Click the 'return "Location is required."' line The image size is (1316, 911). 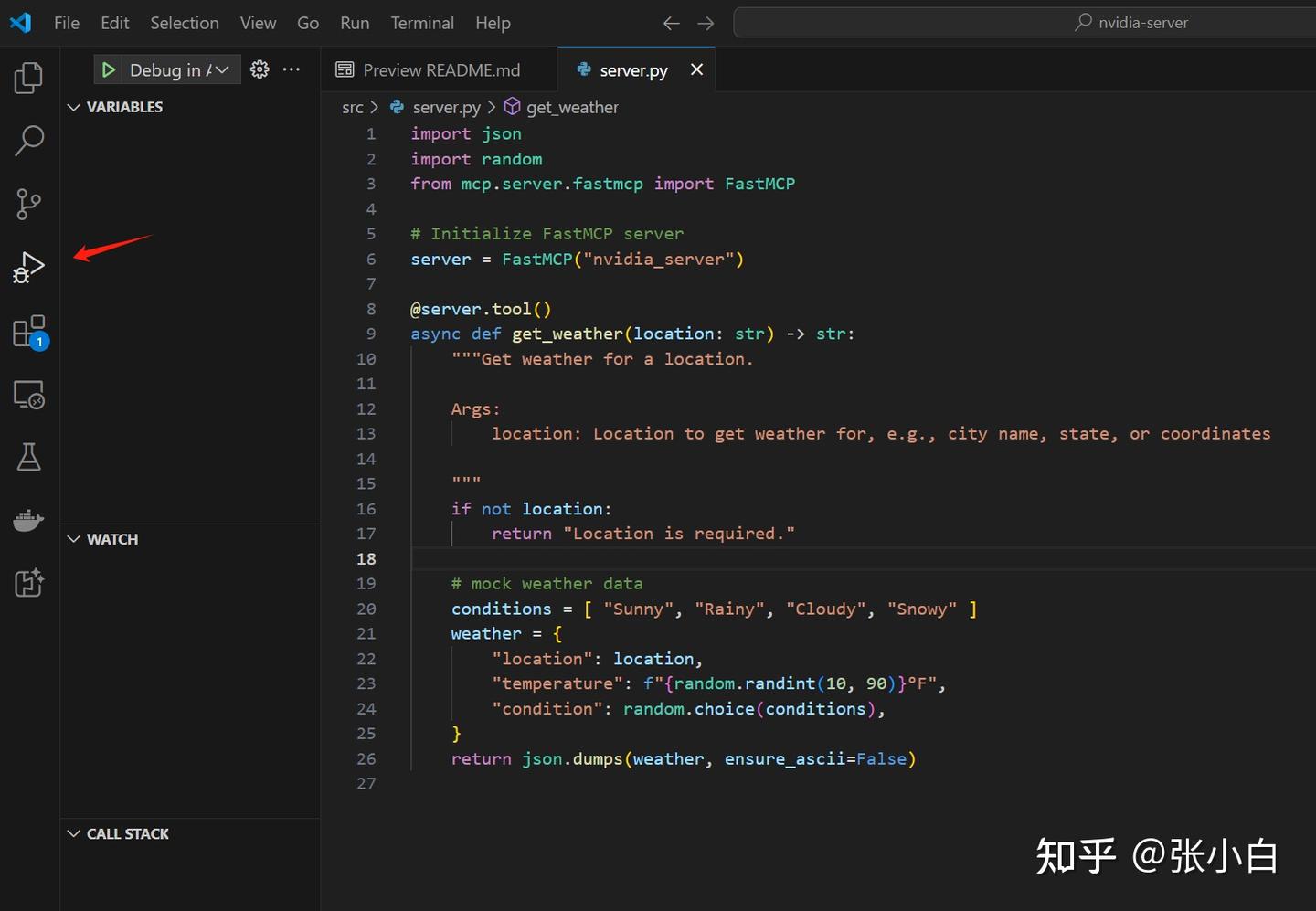coord(643,534)
